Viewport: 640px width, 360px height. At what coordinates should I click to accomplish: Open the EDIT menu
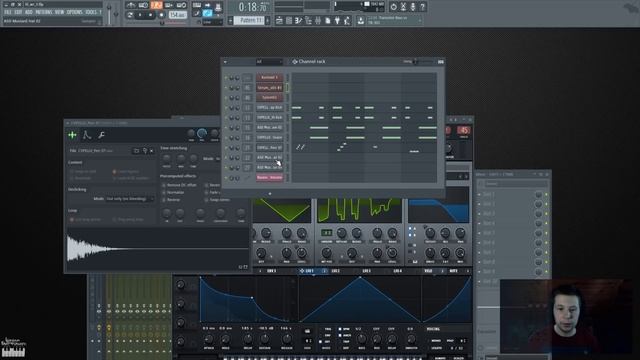click(x=18, y=12)
